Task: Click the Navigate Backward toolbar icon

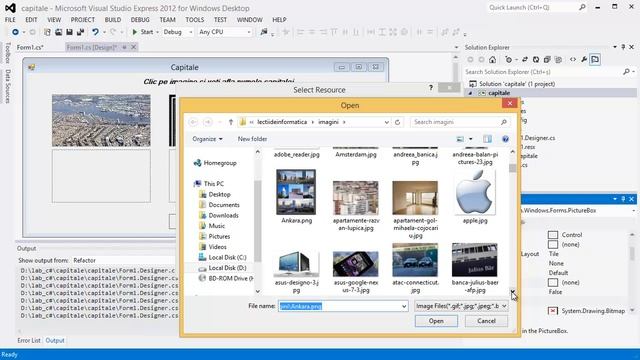Action: 16,32
